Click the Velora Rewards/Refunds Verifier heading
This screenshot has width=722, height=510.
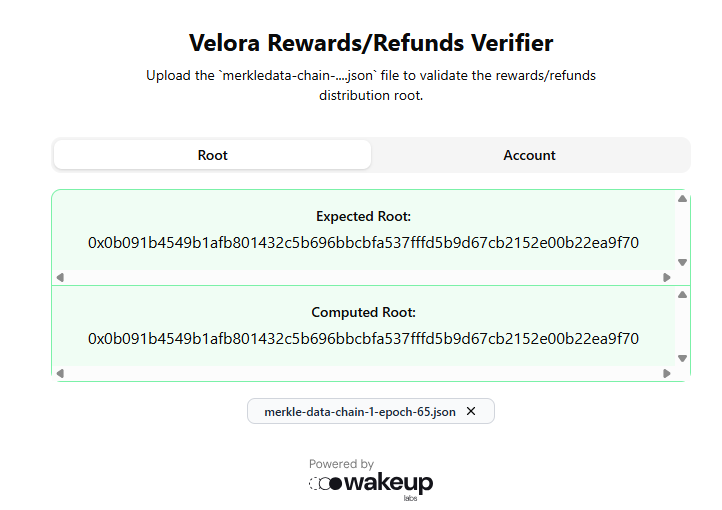pyautogui.click(x=371, y=43)
